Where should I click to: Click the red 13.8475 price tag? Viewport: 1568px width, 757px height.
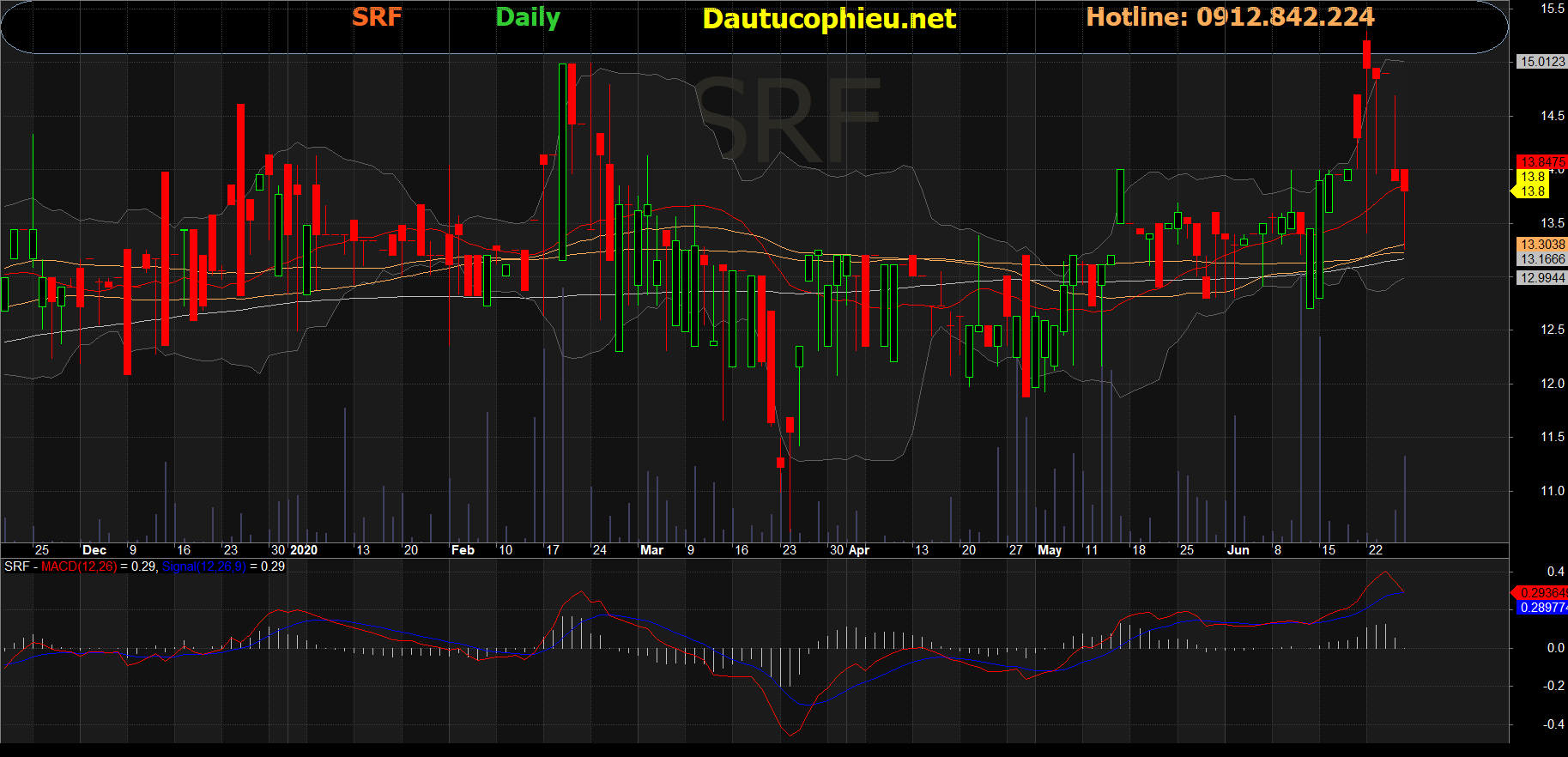coord(1542,161)
